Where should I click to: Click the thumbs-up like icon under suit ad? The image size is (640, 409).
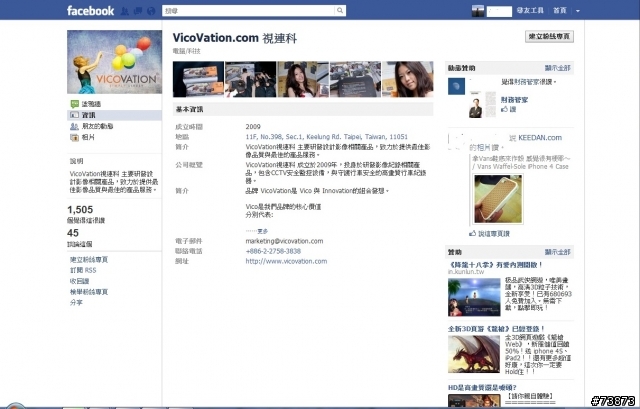[504, 109]
